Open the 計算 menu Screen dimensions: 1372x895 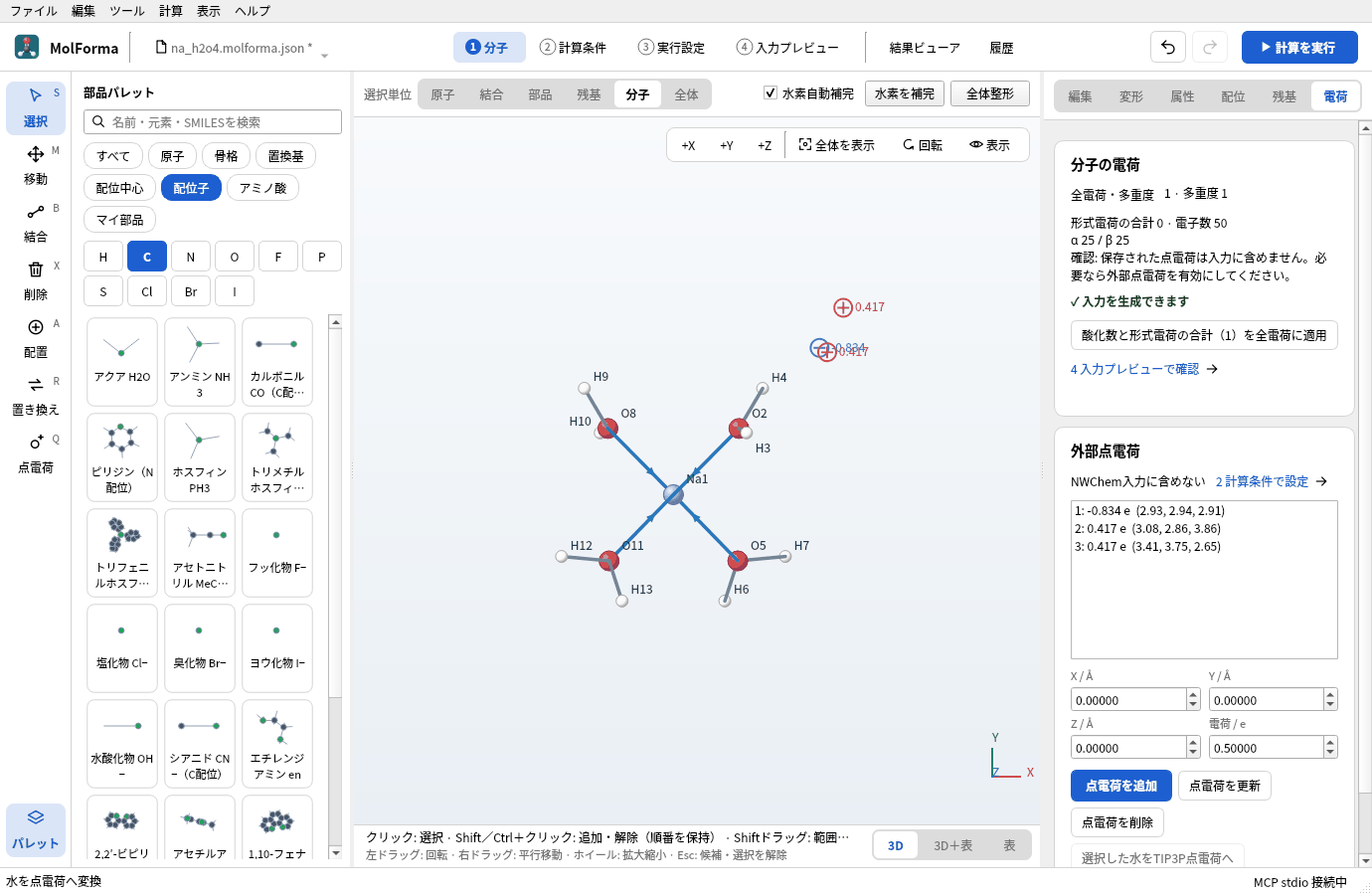pos(171,11)
